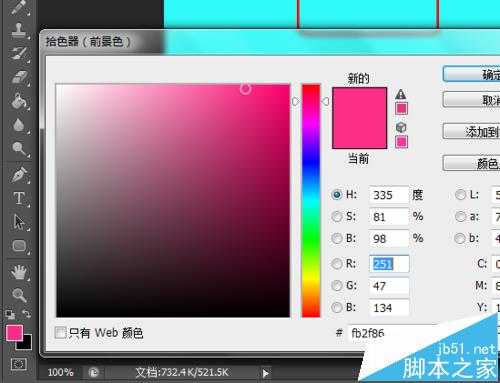Select the Paint Bucket tool

(19, 101)
